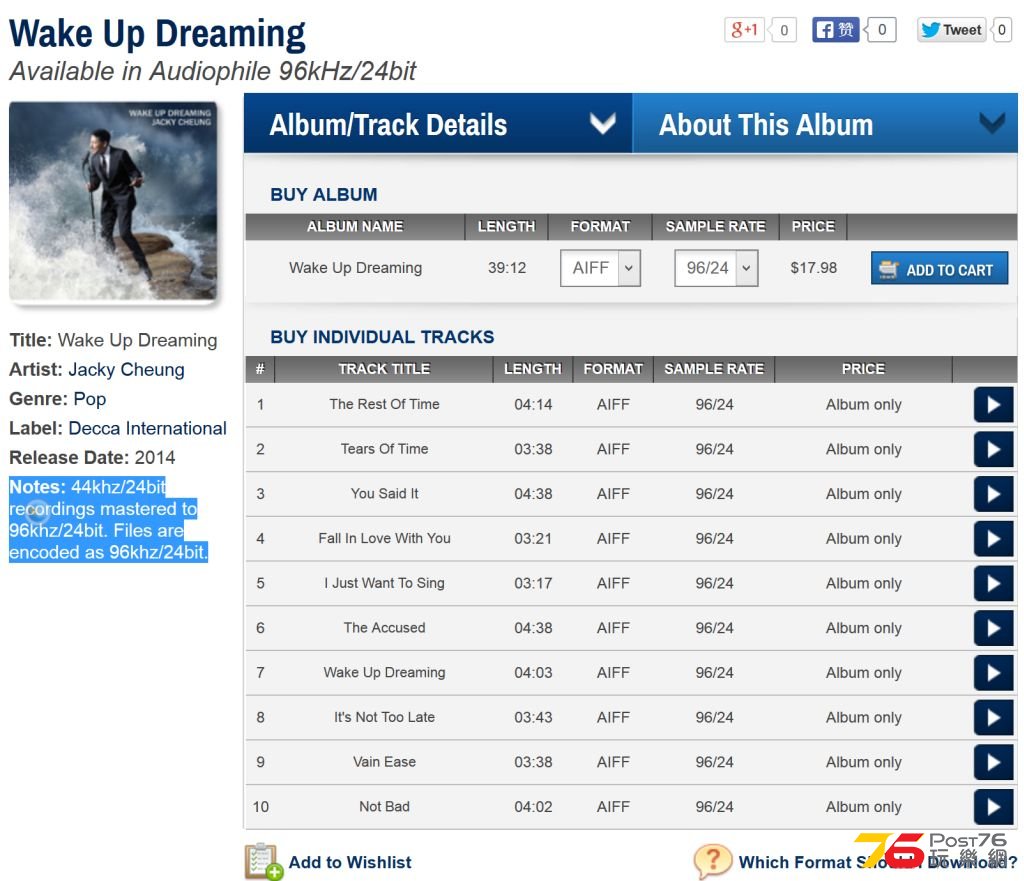This screenshot has height=881, width=1024.
Task: Open genre link Pop
Action: pyautogui.click(x=89, y=399)
